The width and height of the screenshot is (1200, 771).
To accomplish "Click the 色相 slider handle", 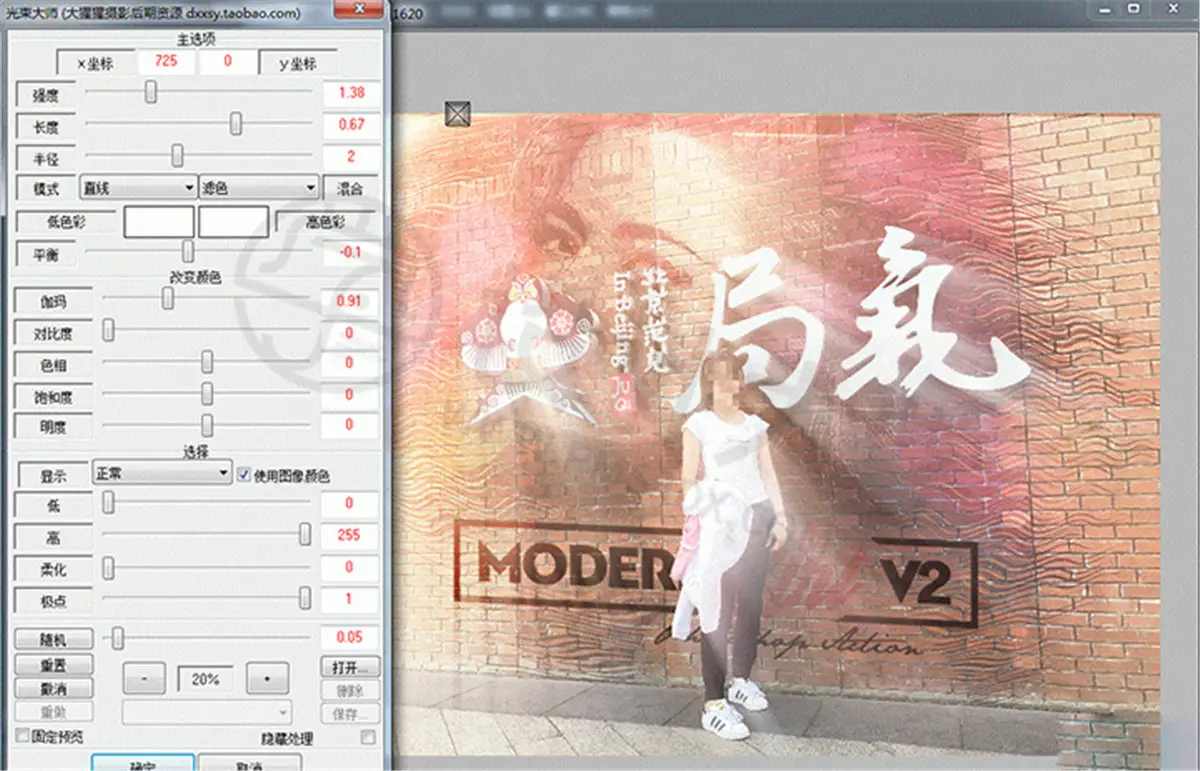I will tap(207, 361).
